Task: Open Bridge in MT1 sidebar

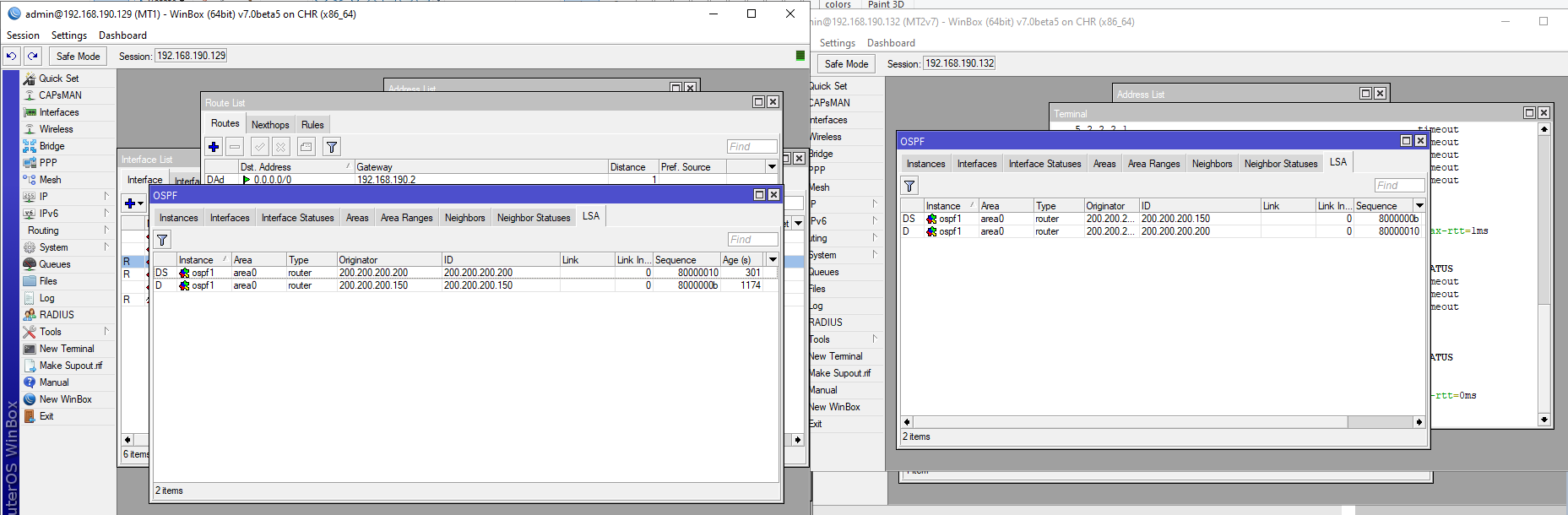Action: point(52,146)
